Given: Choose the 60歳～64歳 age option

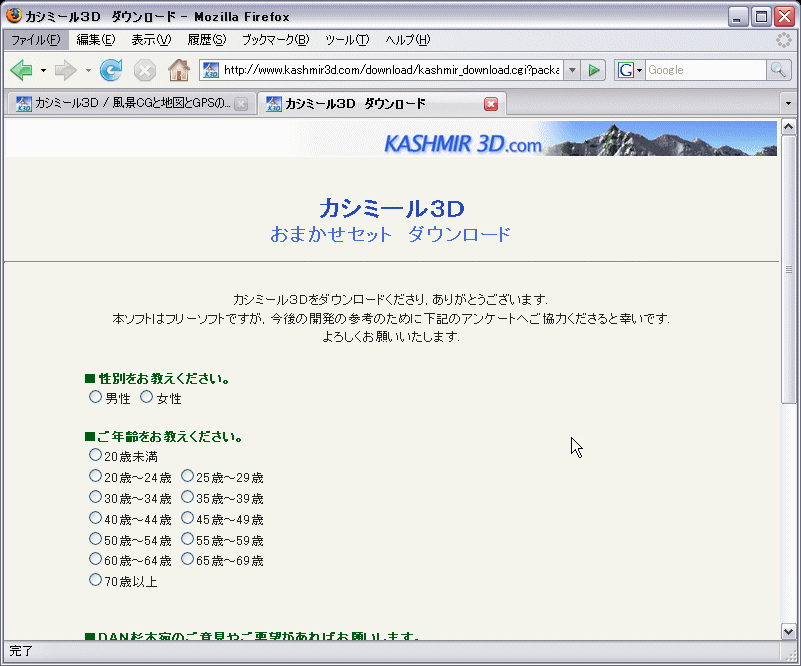Looking at the screenshot, I should click(95, 559).
